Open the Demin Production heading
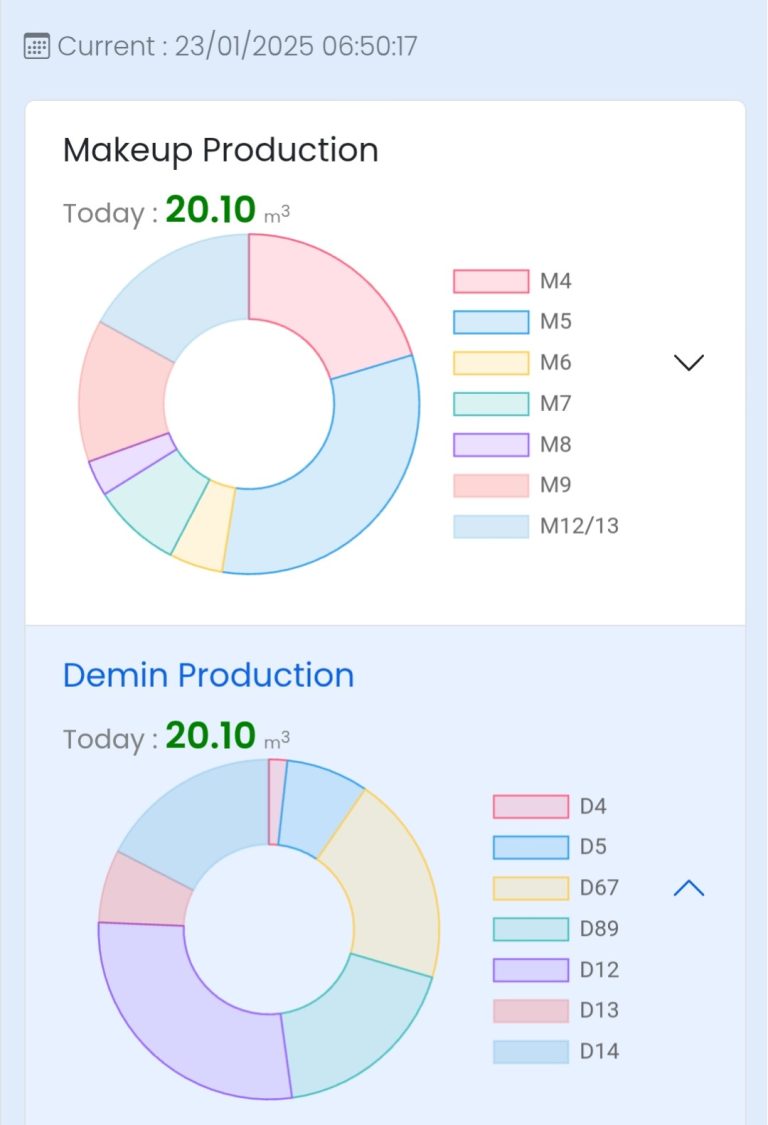The height and width of the screenshot is (1125, 768). coord(208,675)
